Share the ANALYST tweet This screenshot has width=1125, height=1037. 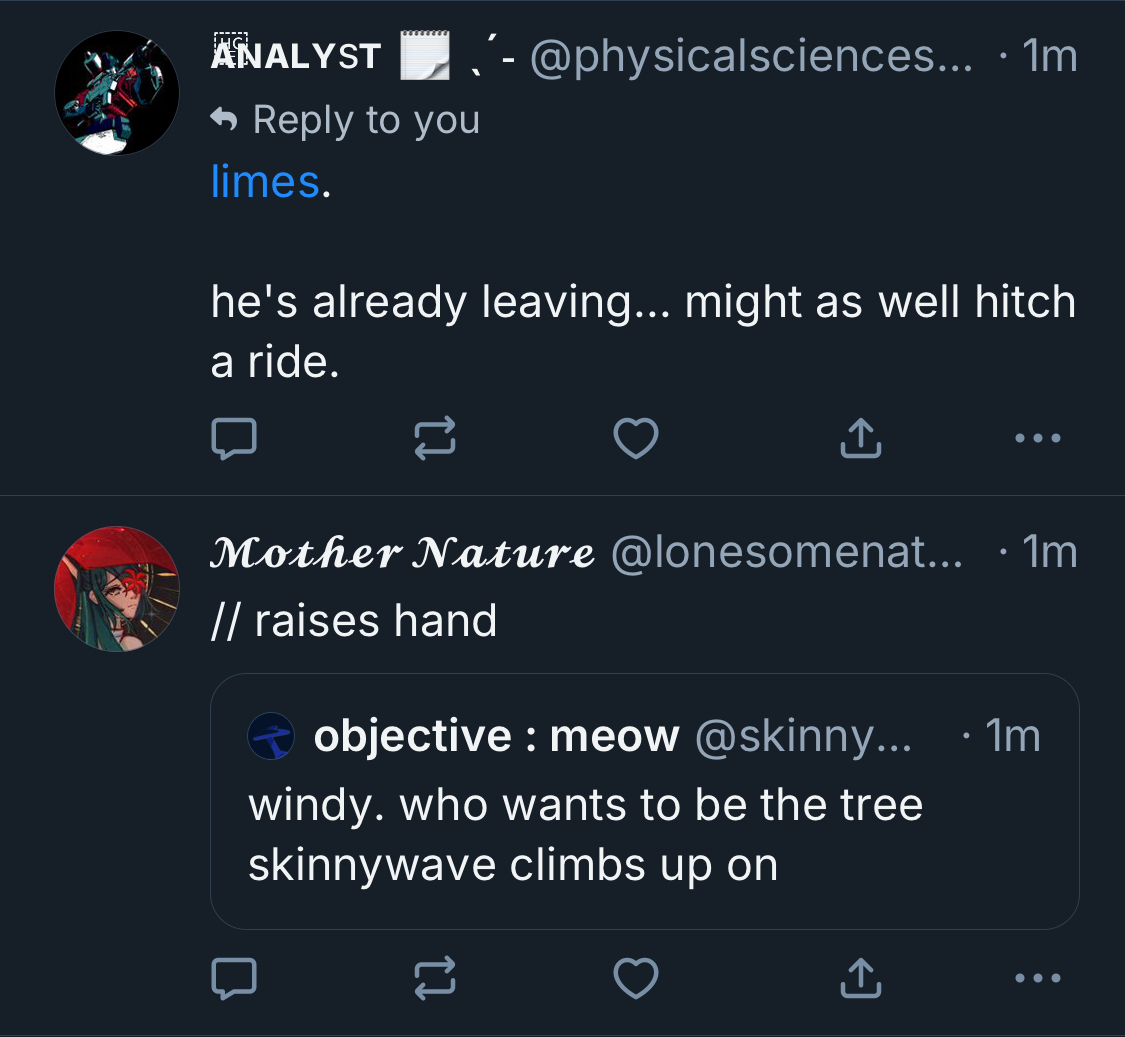(861, 439)
